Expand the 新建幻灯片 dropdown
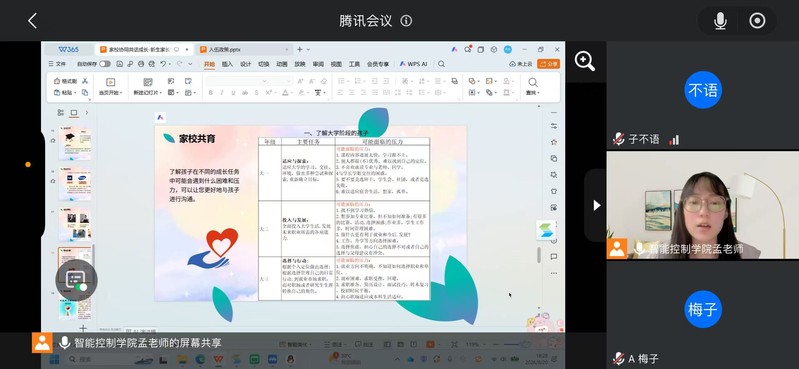The image size is (799, 369). point(148,93)
